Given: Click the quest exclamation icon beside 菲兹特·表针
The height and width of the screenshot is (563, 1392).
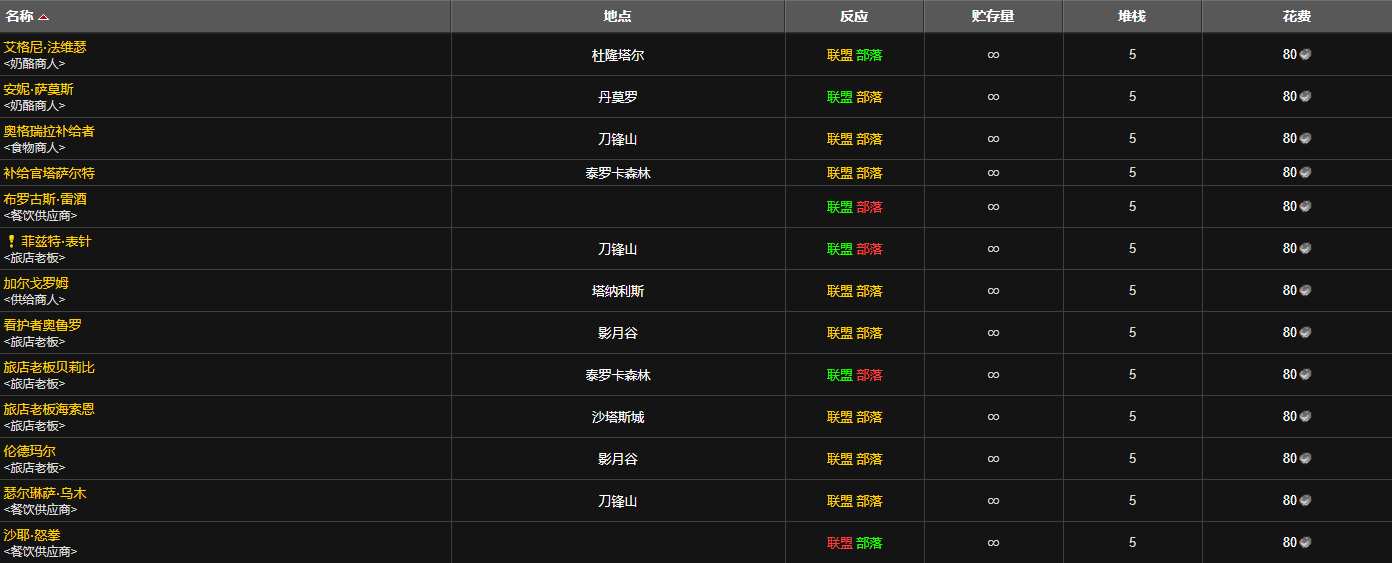Looking at the screenshot, I should point(11,241).
